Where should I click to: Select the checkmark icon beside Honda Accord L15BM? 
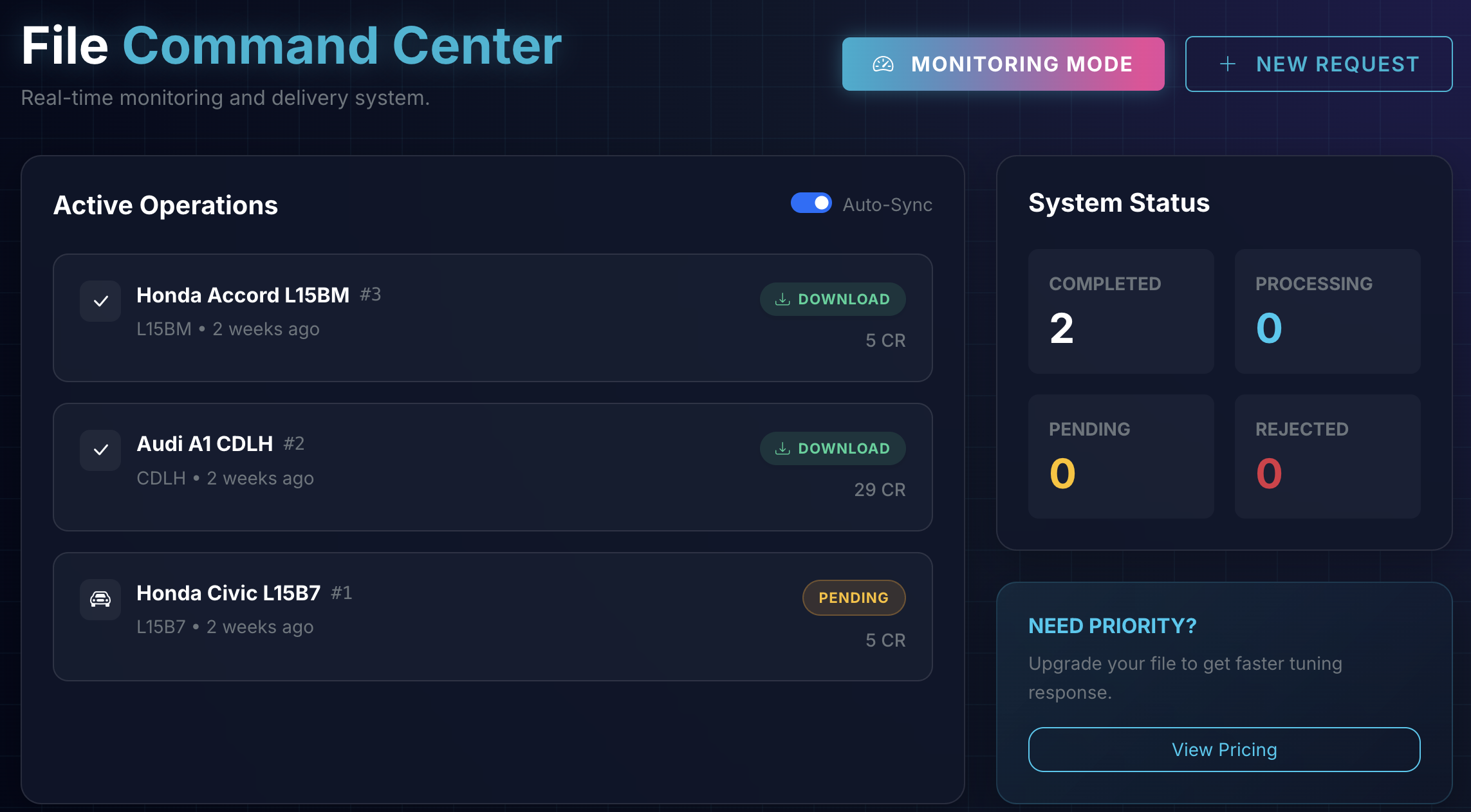[100, 300]
